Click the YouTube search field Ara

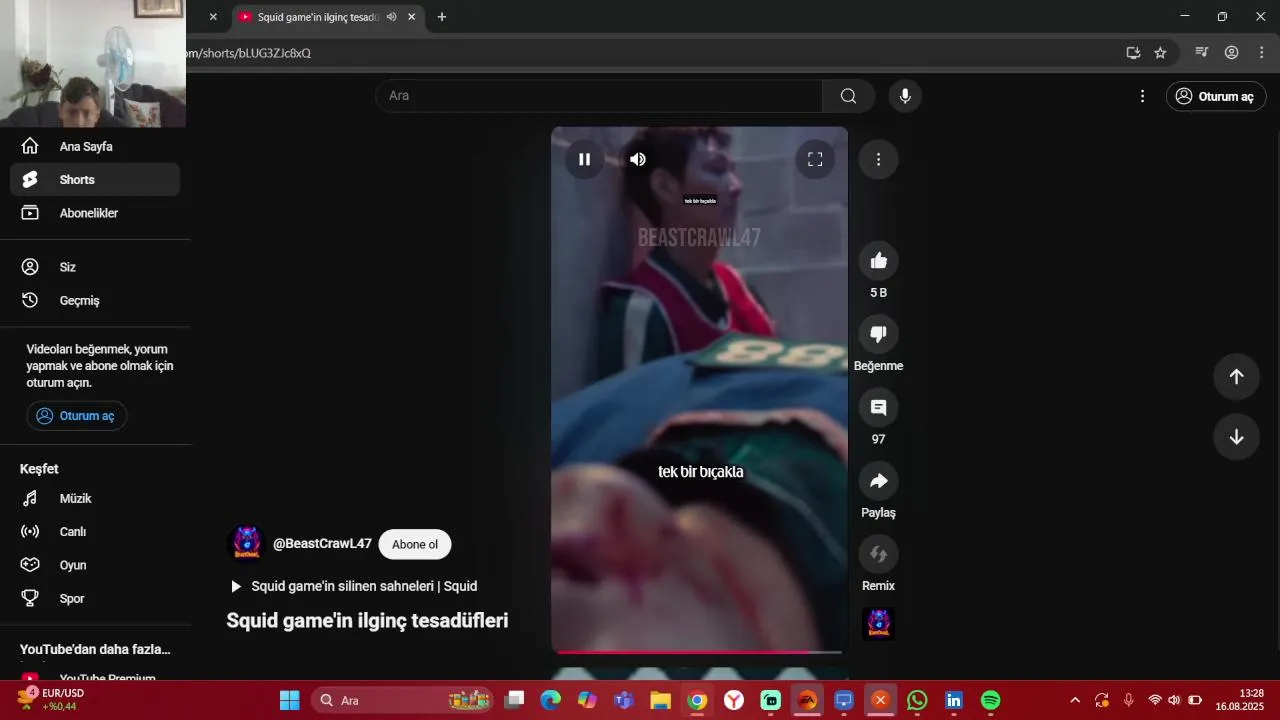(599, 96)
